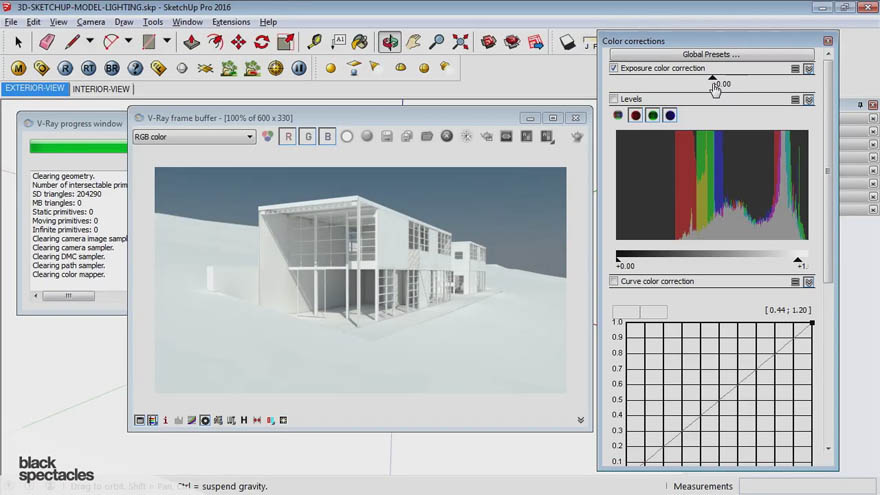Select the Paint Bucket tool
This screenshot has width=880, height=495.
click(x=360, y=42)
